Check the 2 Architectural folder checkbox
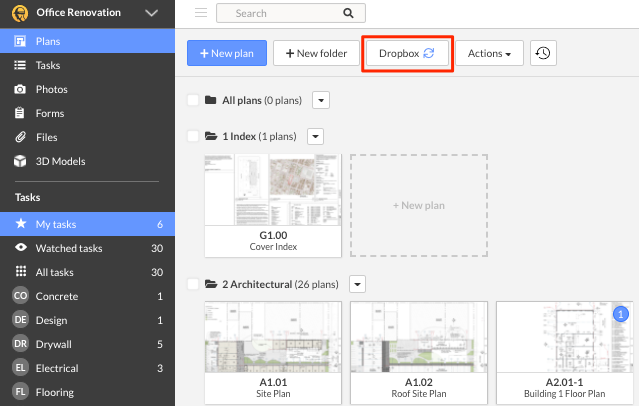Screen dimensions: 639x406 tap(193, 284)
